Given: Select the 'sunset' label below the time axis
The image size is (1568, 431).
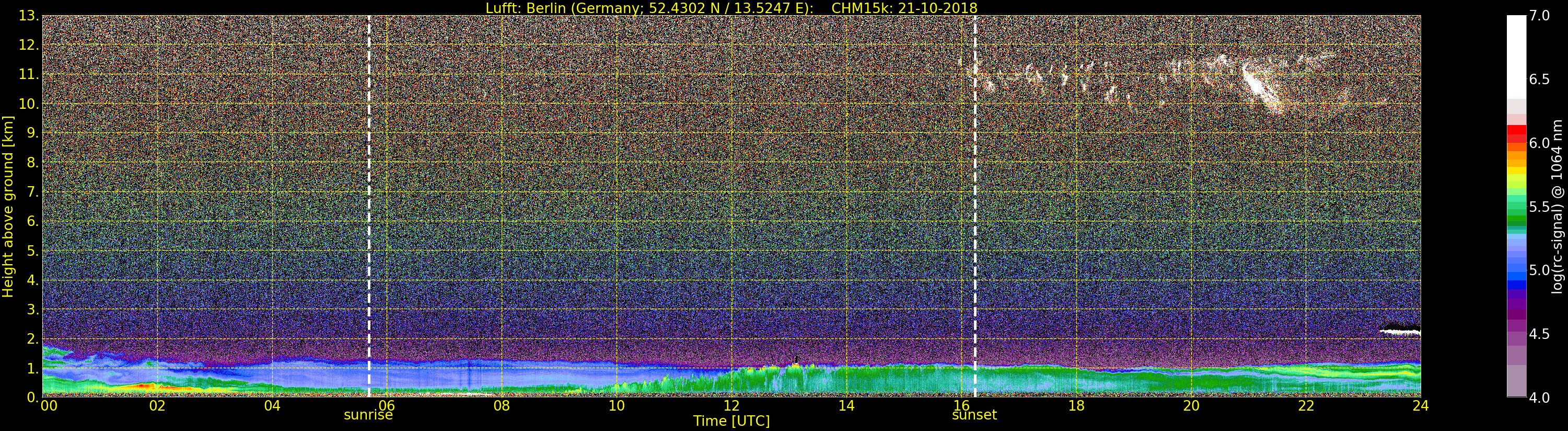Looking at the screenshot, I should [x=974, y=415].
